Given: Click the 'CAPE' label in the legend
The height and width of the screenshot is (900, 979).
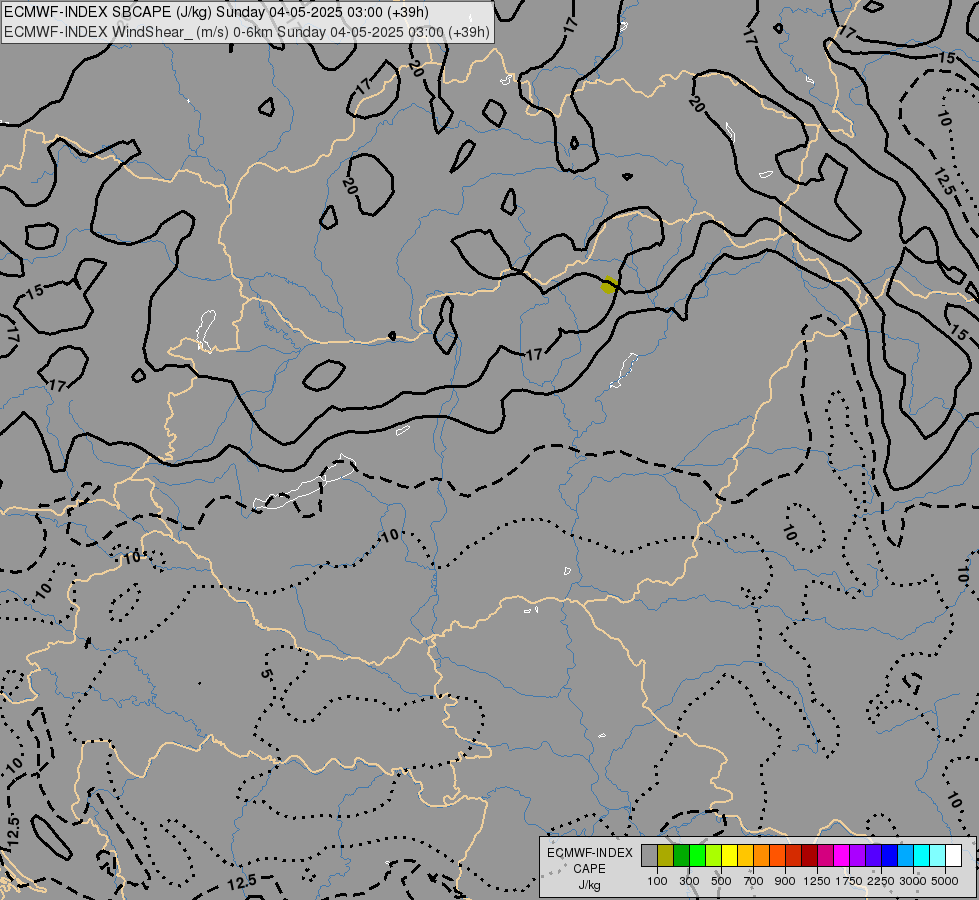Looking at the screenshot, I should (x=589, y=869).
